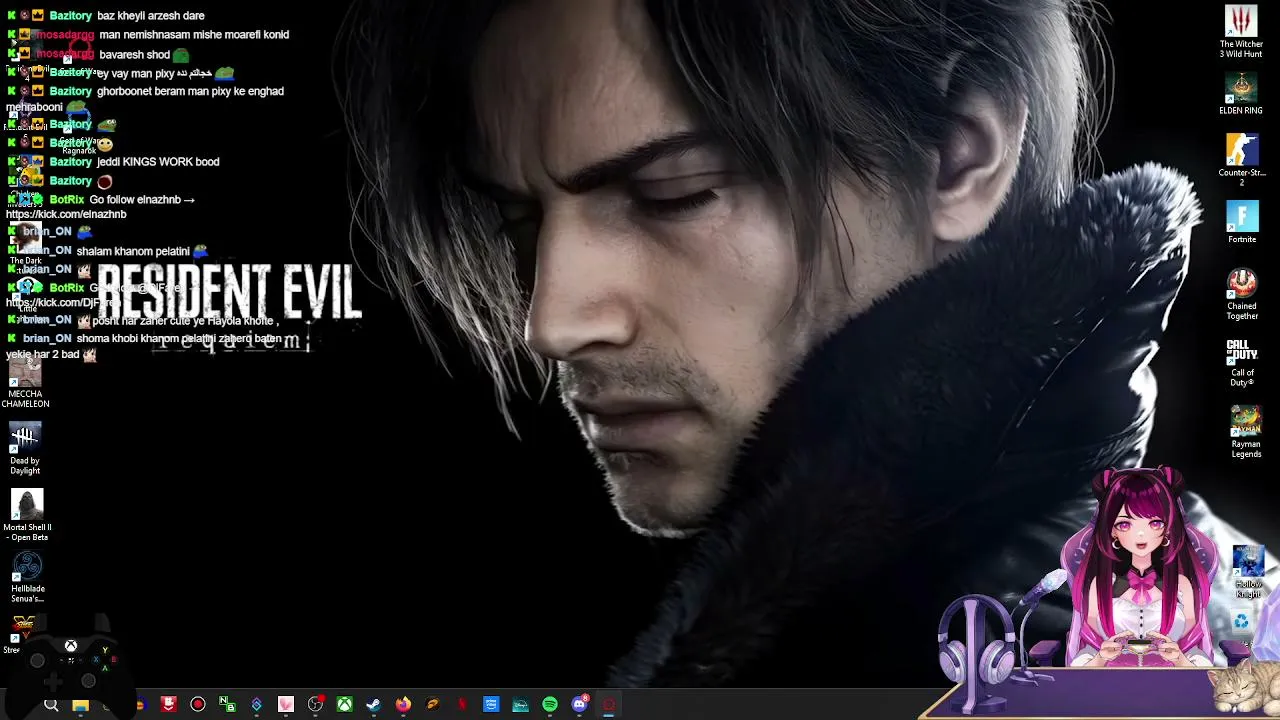Launch Firefox from the taskbar
Screen dimensions: 1280x720
(403, 705)
